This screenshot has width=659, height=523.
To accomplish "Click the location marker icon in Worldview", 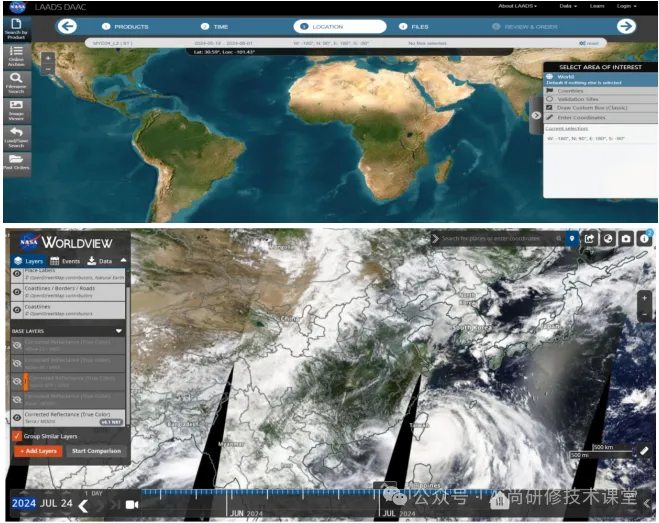I will point(572,238).
